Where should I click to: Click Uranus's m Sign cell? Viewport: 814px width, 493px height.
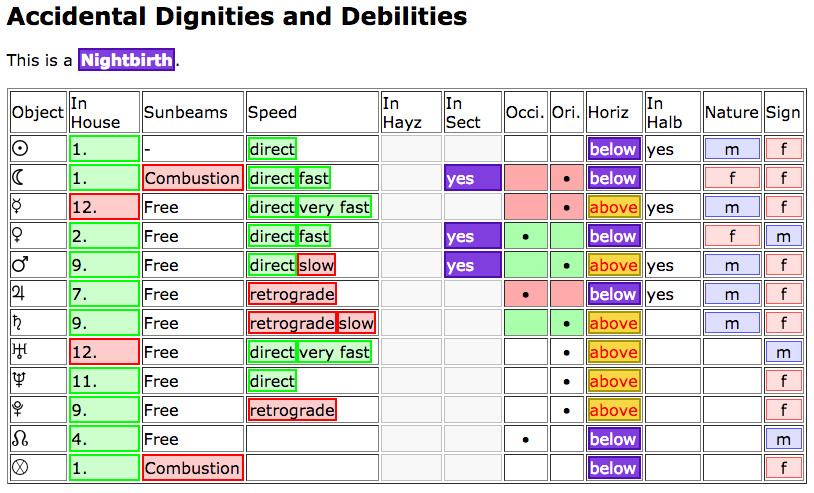coord(783,352)
